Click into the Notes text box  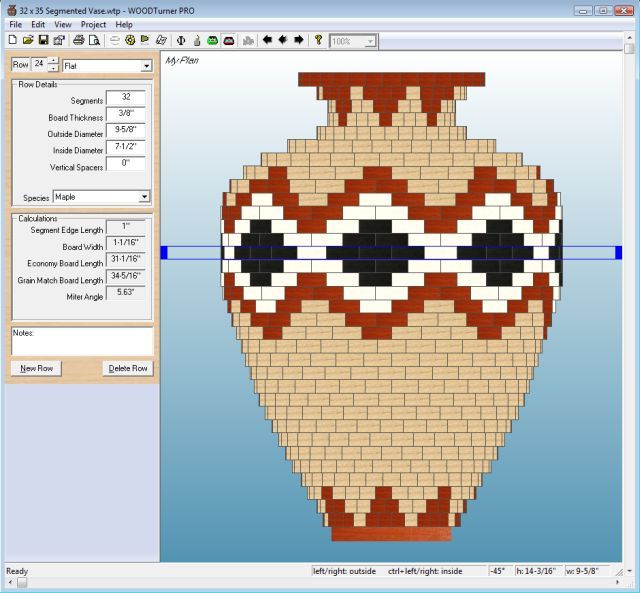pyautogui.click(x=82, y=340)
